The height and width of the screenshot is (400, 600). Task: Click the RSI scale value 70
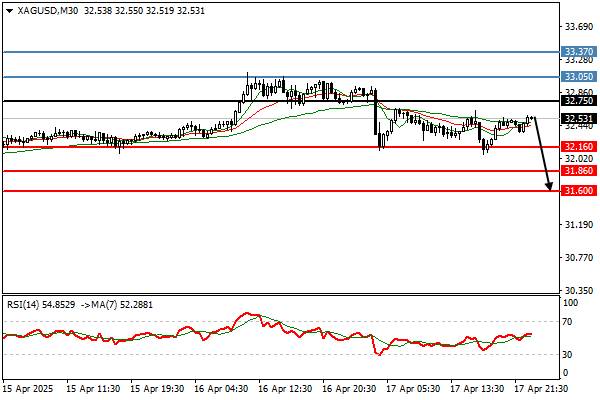pos(567,322)
